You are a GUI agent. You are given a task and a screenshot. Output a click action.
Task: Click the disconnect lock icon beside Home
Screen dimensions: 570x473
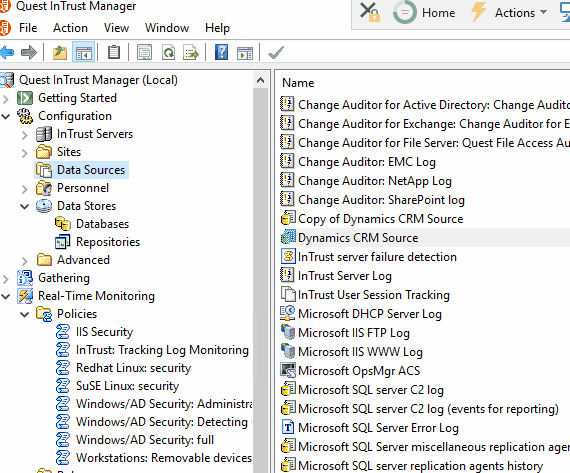tap(370, 12)
